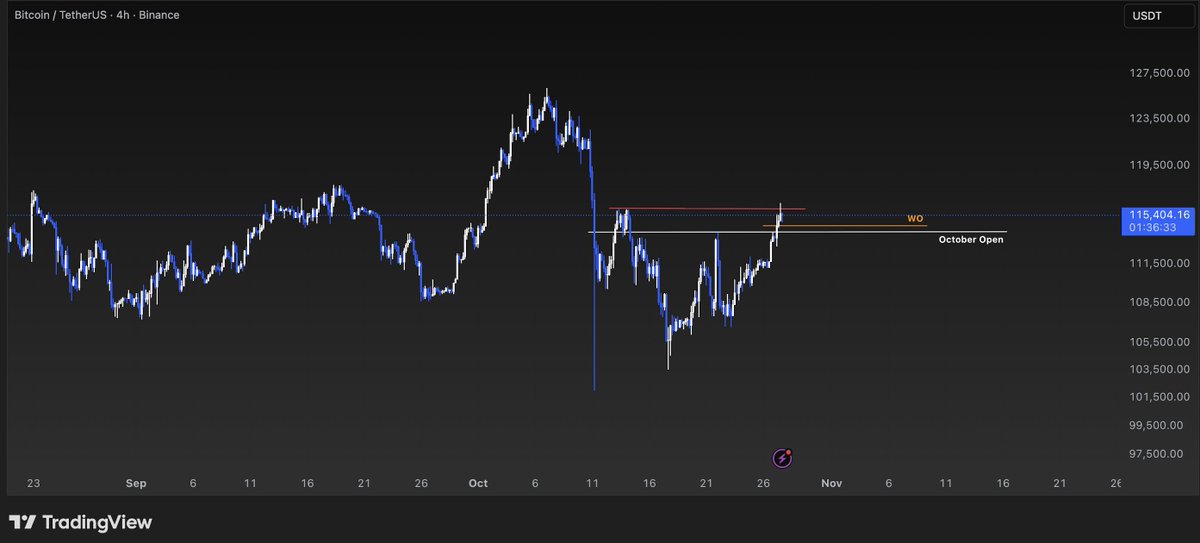Viewport: 1200px width, 543px height.
Task: Select the white October Open horizontal line
Action: point(797,232)
